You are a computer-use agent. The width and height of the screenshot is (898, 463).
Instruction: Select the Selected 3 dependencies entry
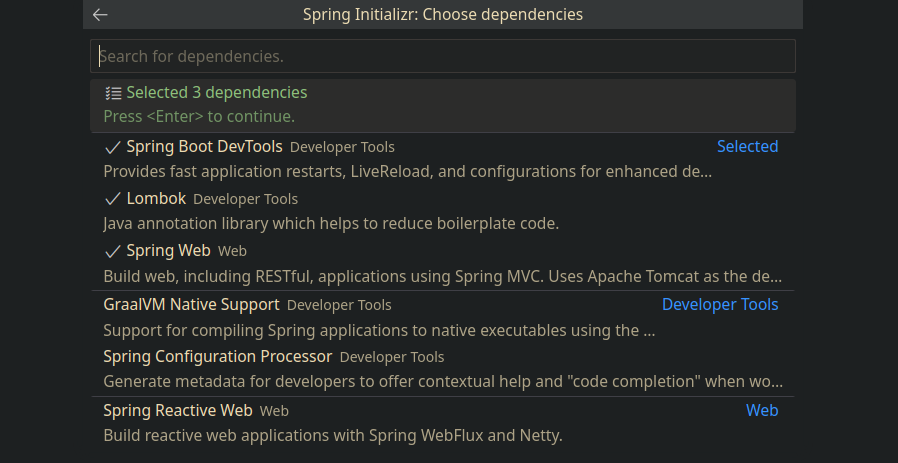[x=216, y=93]
